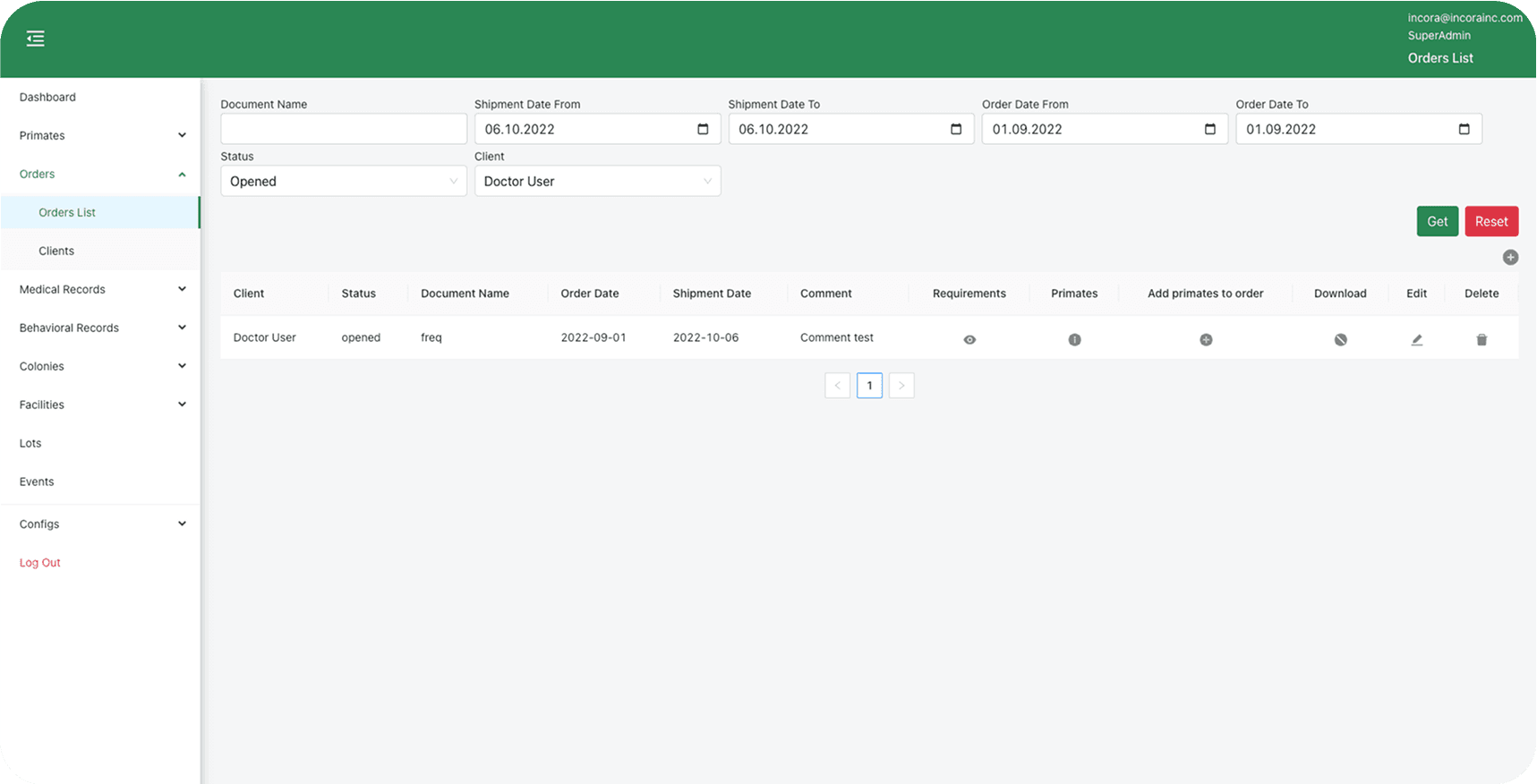Expand the Configs menu

tap(100, 524)
